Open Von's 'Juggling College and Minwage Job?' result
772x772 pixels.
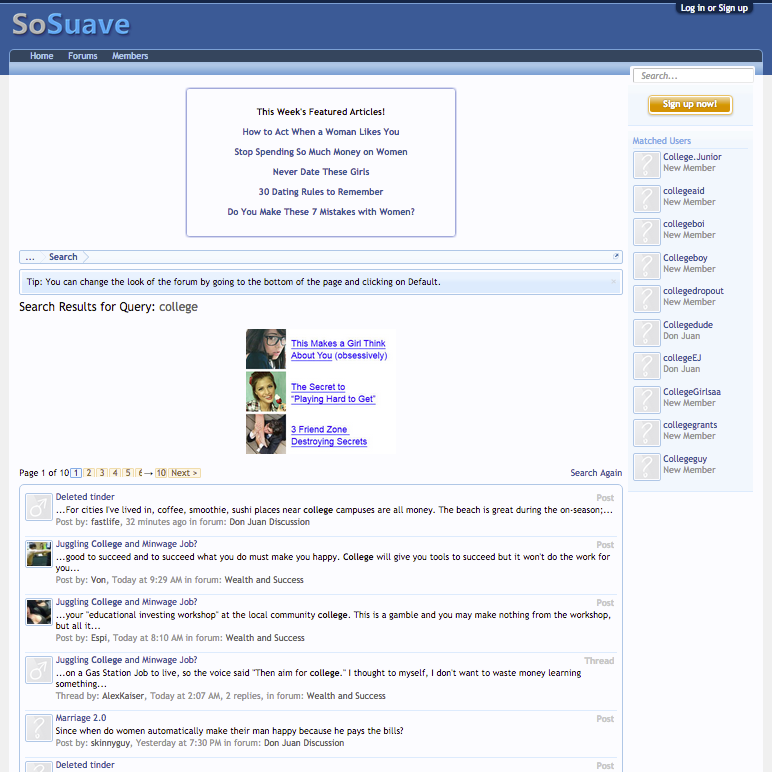tap(127, 544)
